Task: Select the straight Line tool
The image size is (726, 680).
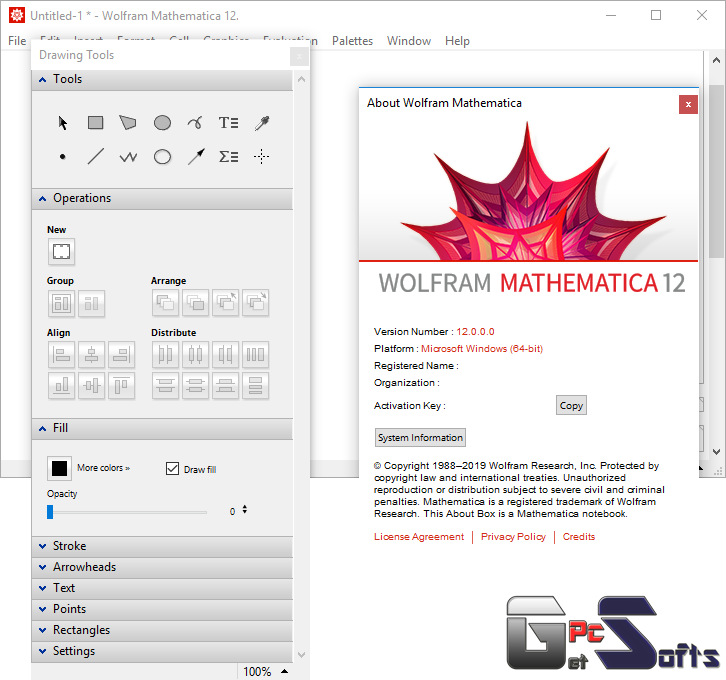Action: coord(95,156)
